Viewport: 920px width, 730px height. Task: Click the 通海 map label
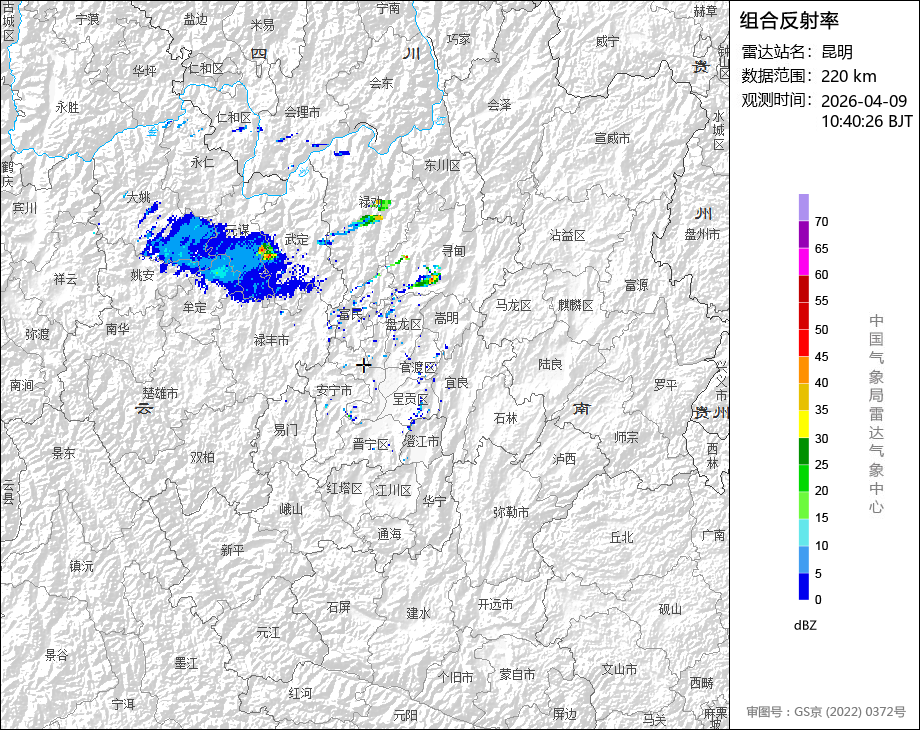(390, 534)
